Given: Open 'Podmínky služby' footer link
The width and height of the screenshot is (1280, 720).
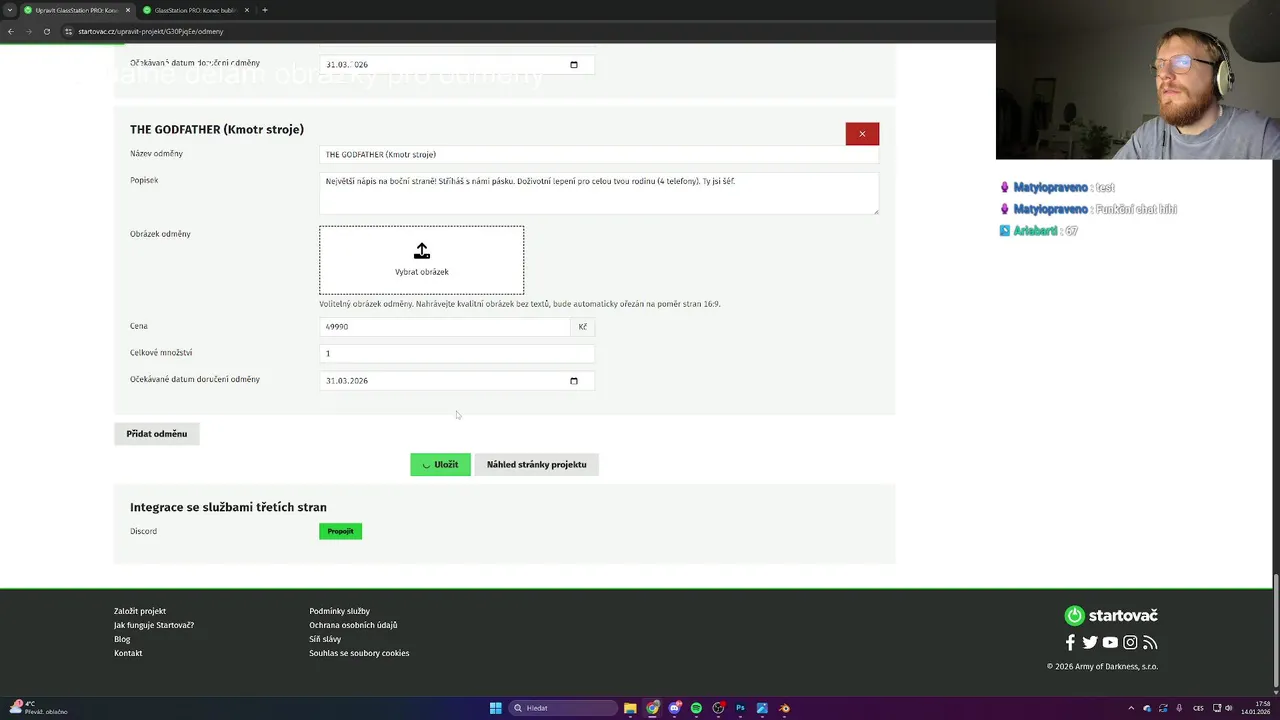Looking at the screenshot, I should 339,611.
